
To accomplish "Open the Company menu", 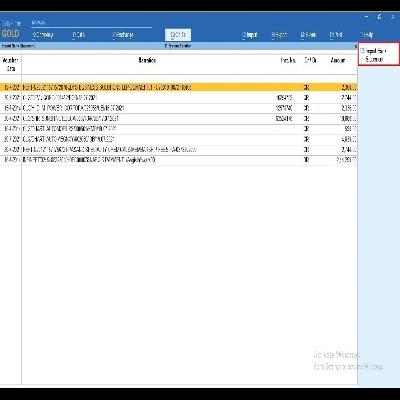I will point(43,35).
